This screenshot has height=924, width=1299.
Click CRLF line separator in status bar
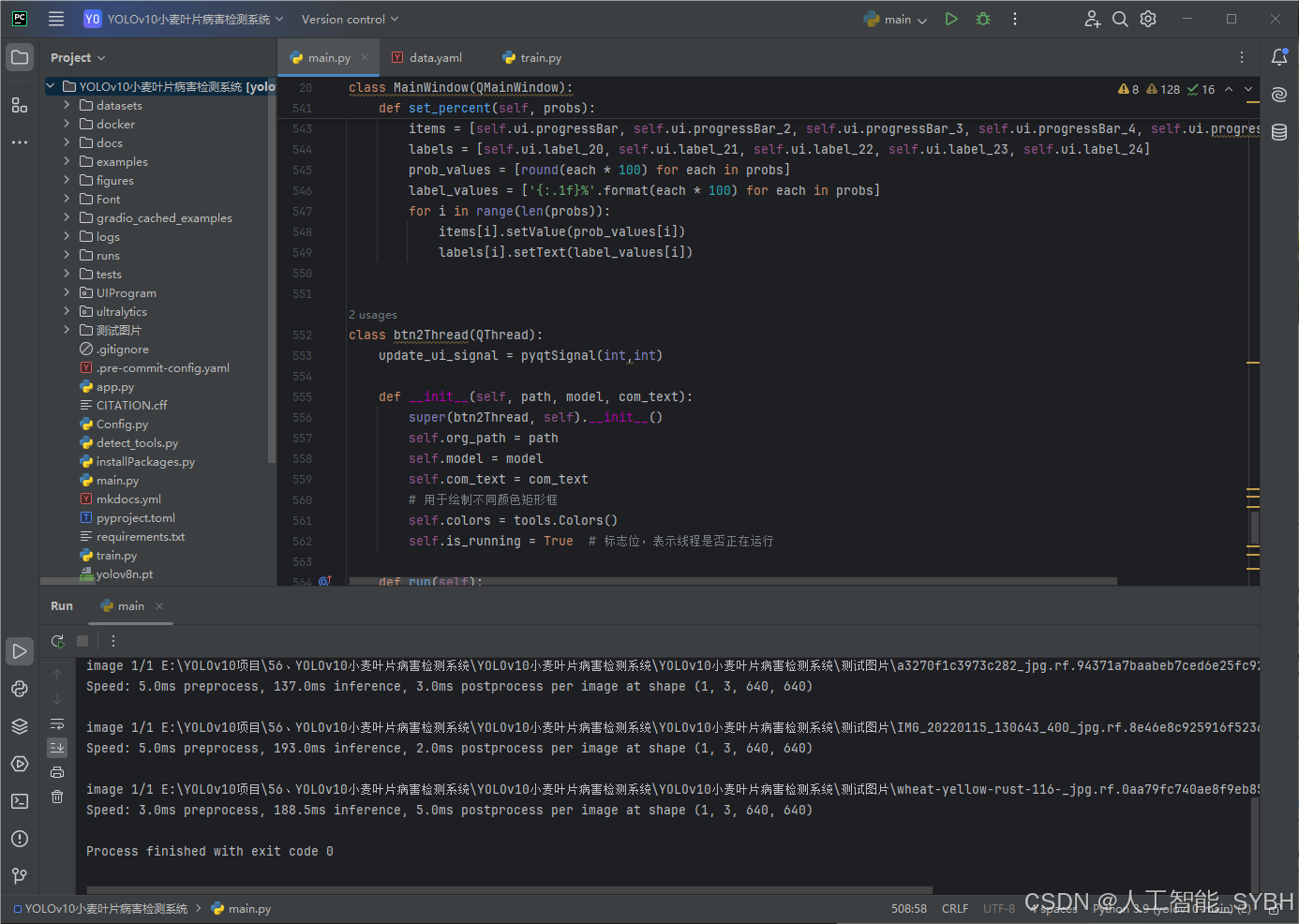coord(955,908)
